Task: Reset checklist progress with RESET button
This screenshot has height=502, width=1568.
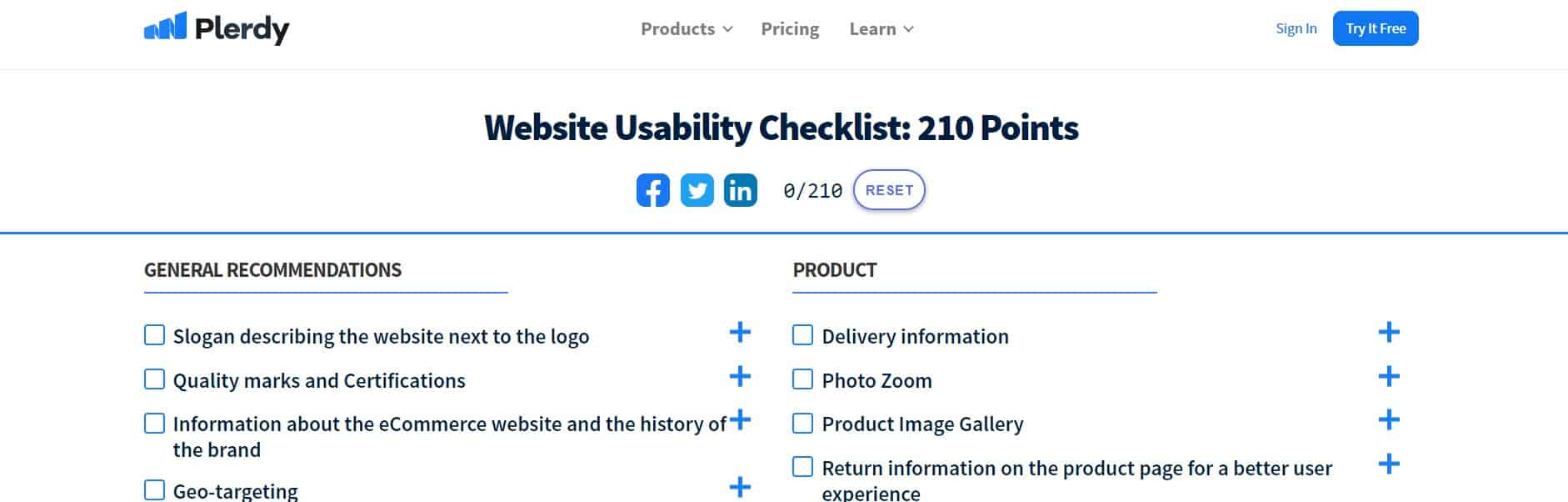Action: (x=889, y=190)
